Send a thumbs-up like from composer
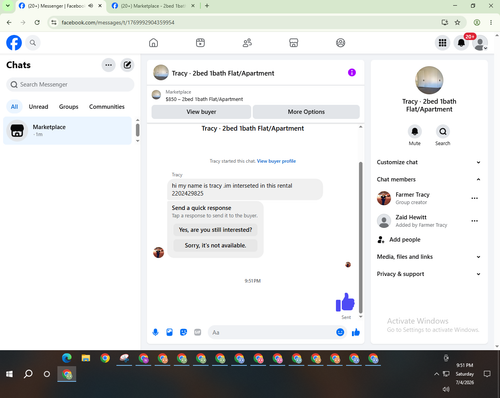Screen dimensions: 500x398 (x=356, y=332)
